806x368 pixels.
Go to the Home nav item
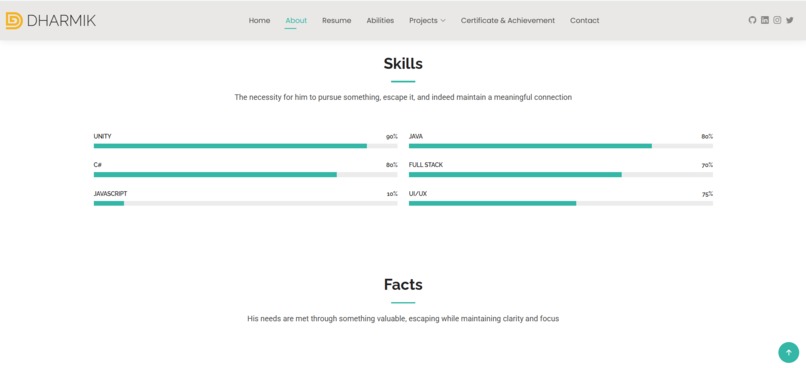tap(259, 21)
